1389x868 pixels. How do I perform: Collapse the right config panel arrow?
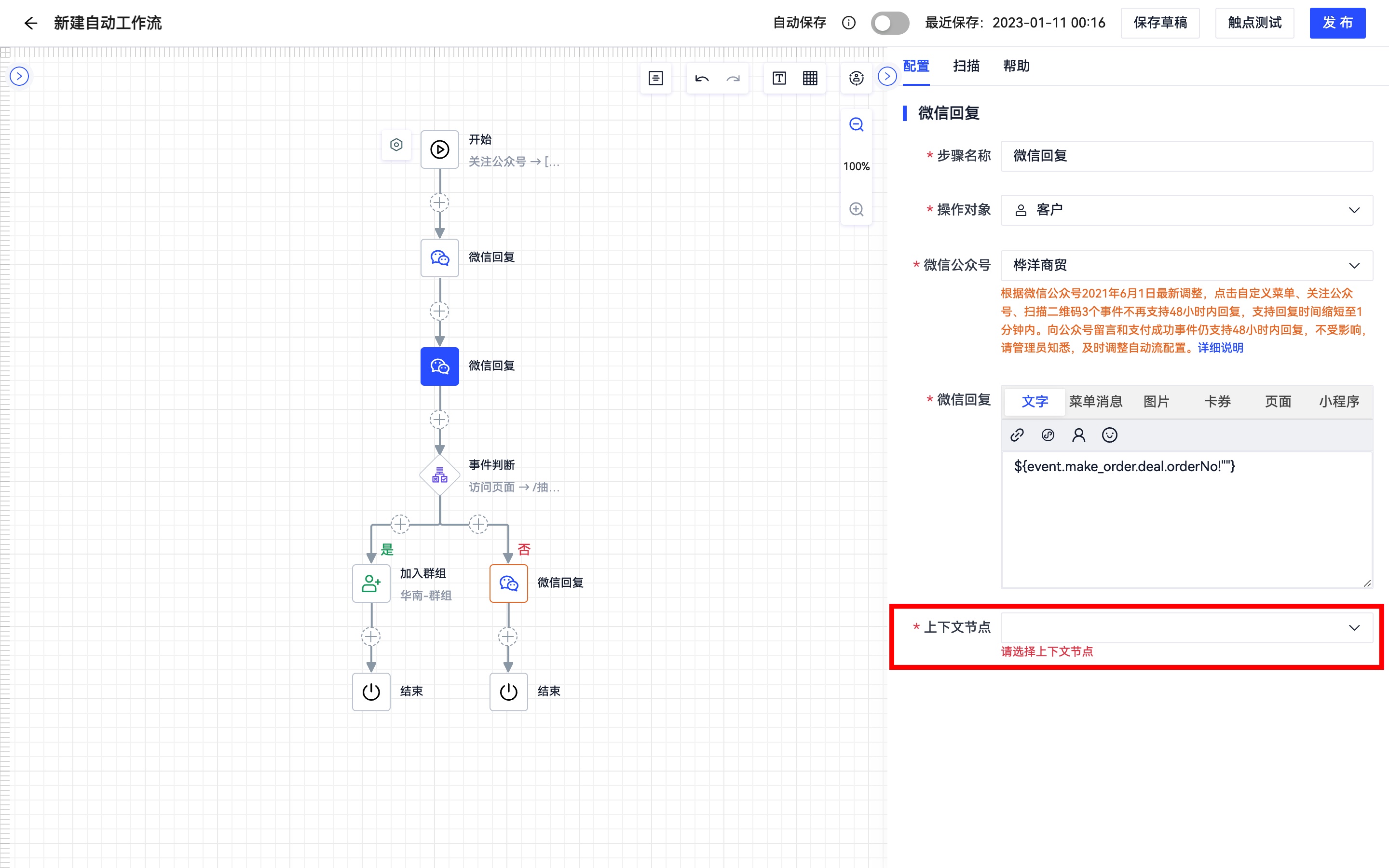click(x=887, y=76)
